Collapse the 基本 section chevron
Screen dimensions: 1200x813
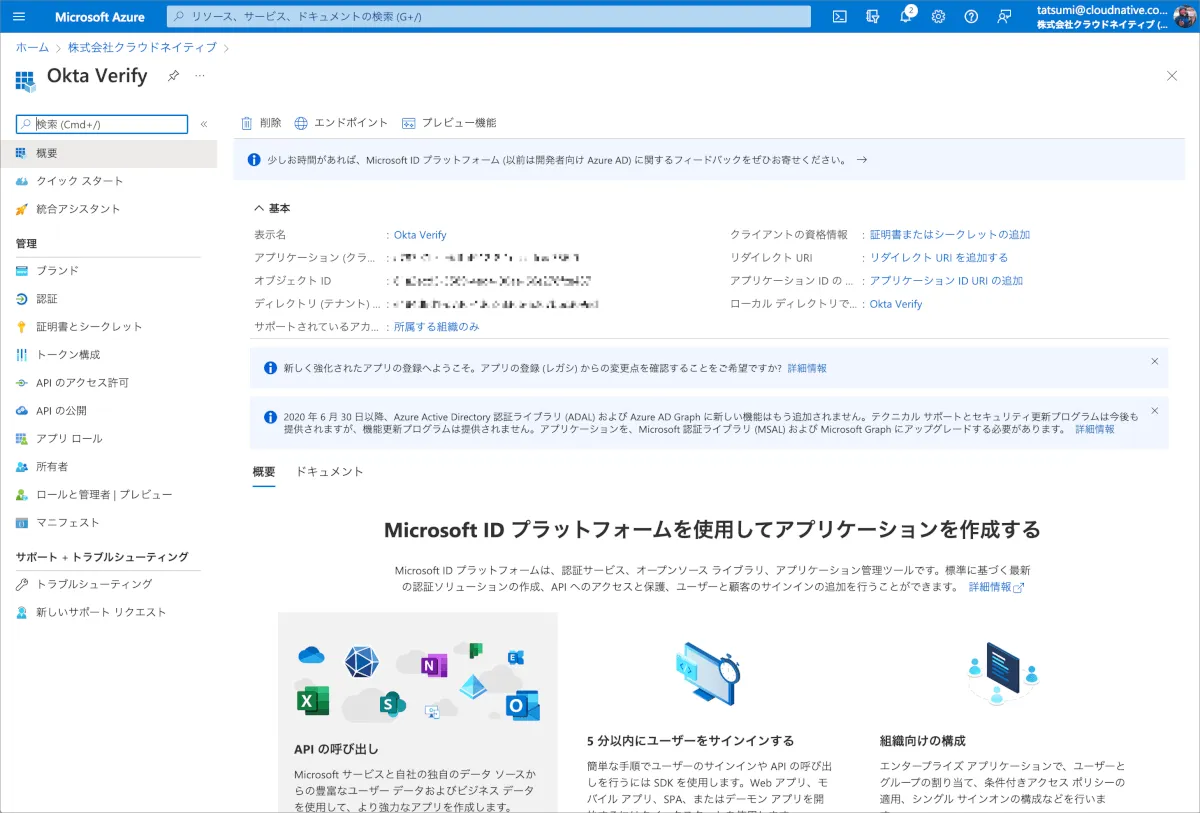pyautogui.click(x=259, y=208)
